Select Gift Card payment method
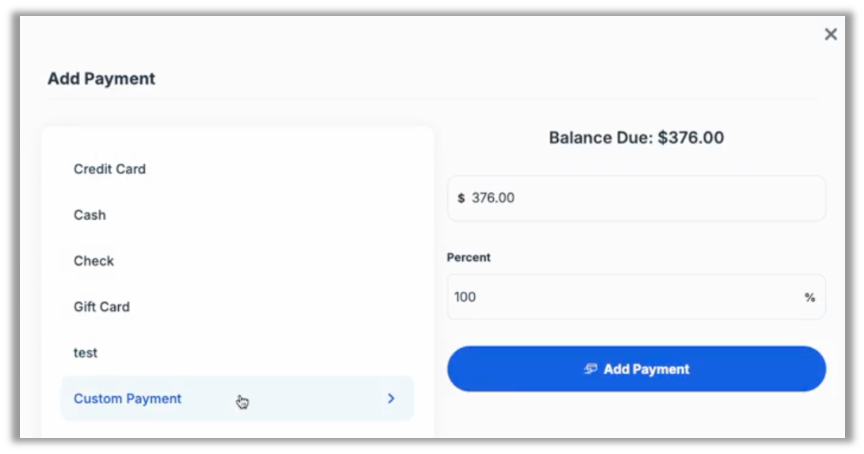 click(x=102, y=307)
